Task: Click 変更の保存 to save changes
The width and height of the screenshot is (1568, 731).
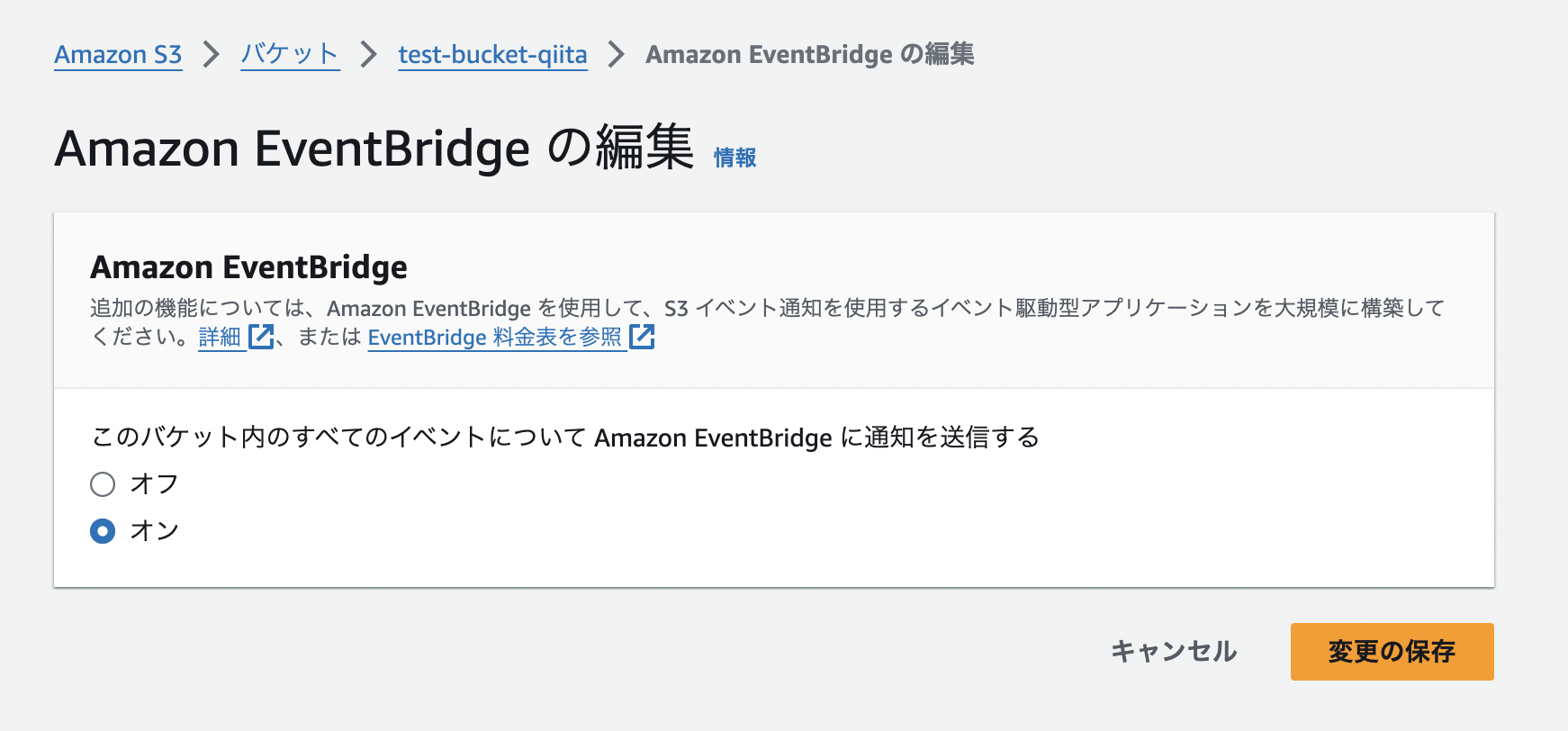Action: (1391, 652)
